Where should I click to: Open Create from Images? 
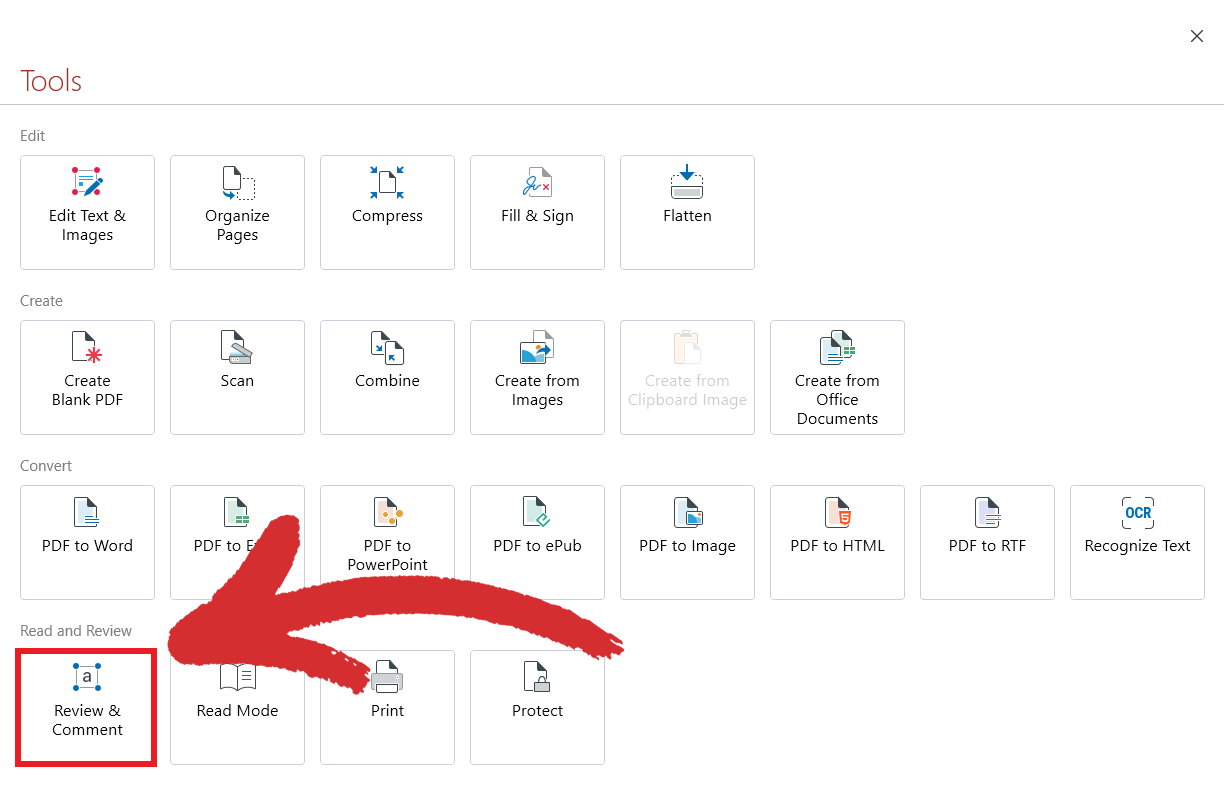(537, 377)
